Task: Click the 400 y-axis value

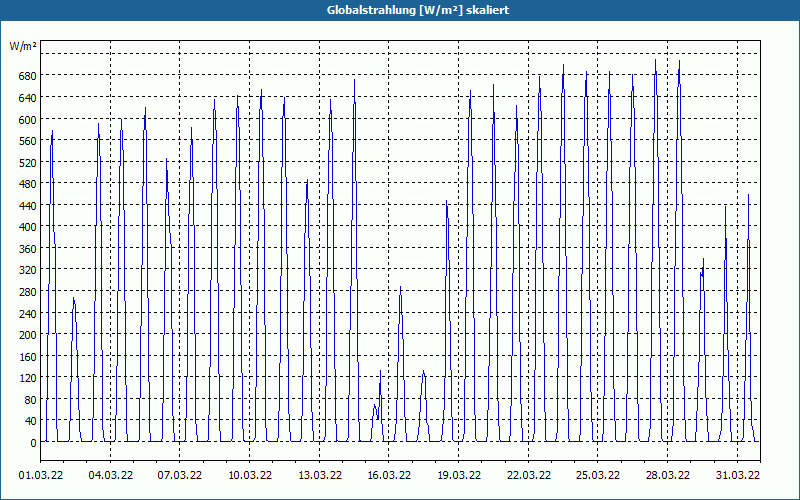Action: pyautogui.click(x=27, y=227)
